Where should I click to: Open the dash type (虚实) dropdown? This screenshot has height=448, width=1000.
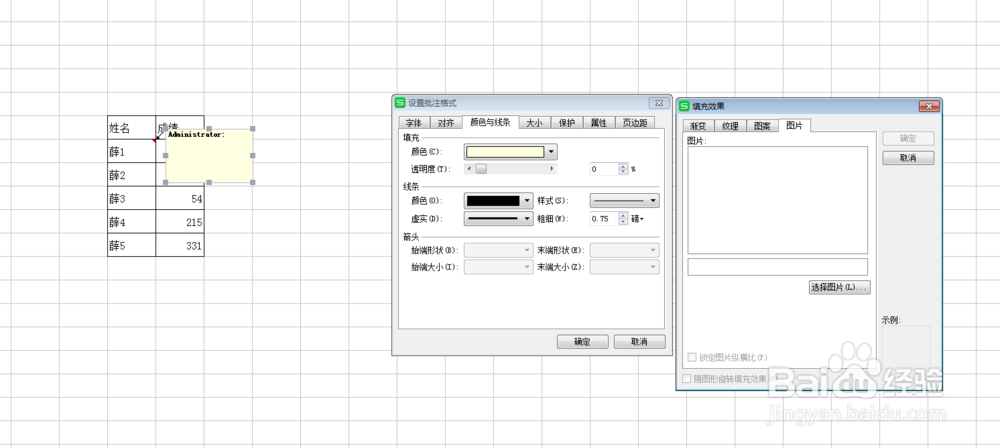tap(498, 218)
